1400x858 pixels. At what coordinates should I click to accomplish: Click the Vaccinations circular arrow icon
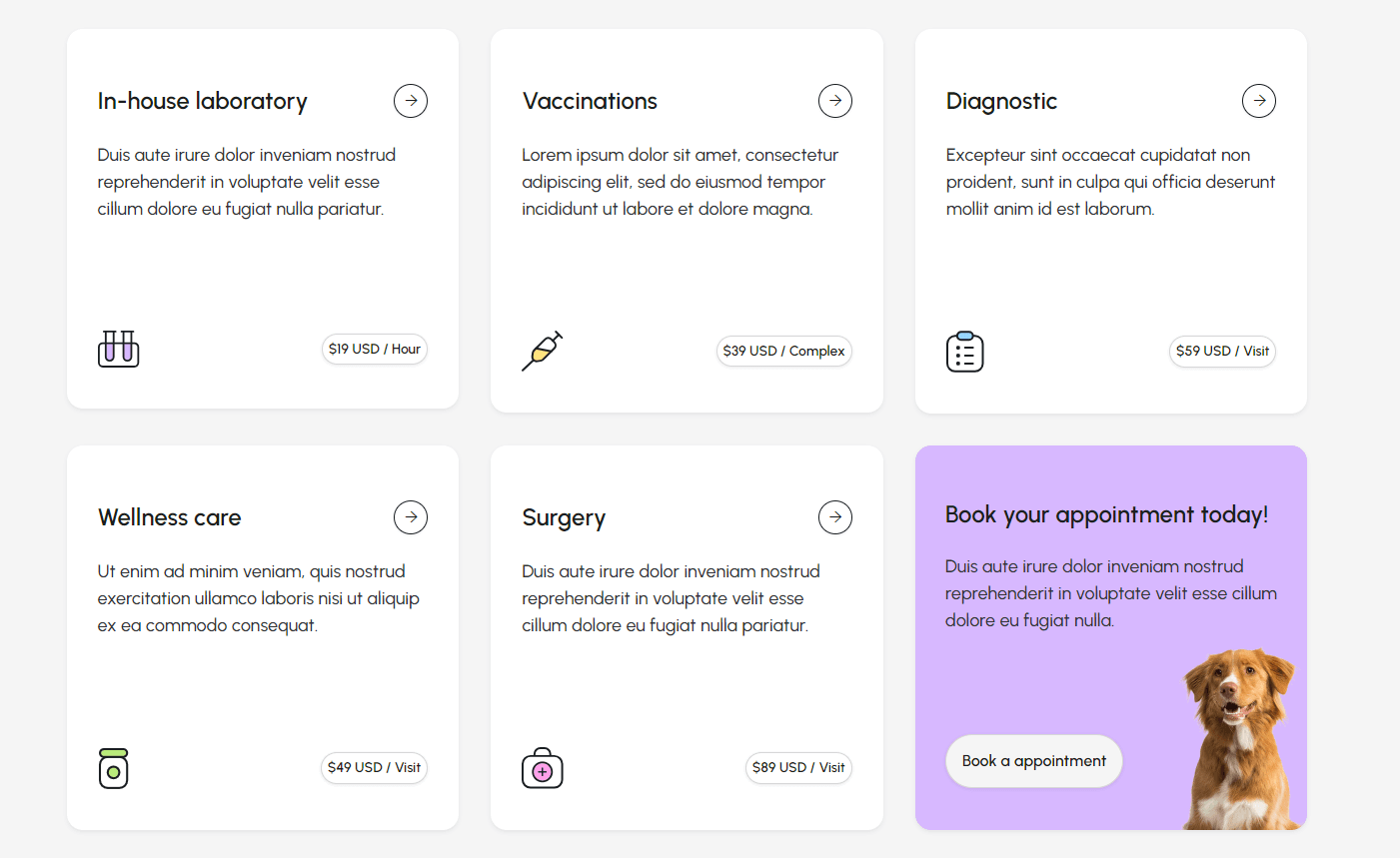[x=835, y=100]
